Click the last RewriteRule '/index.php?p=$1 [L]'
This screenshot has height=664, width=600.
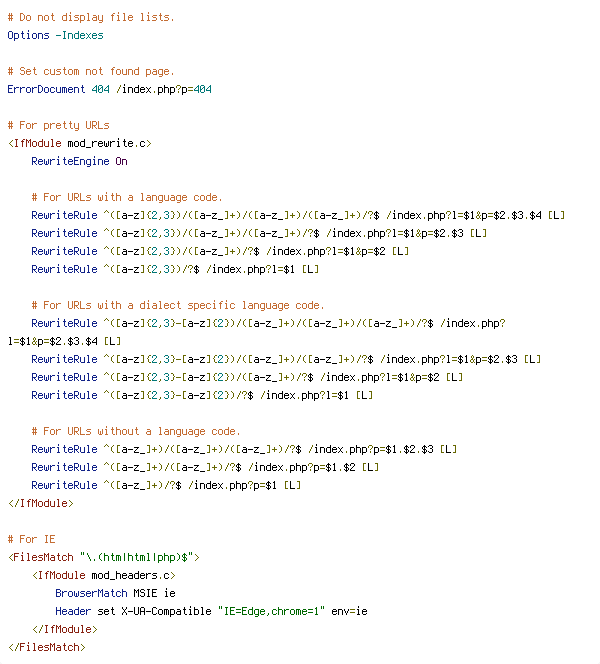166,485
